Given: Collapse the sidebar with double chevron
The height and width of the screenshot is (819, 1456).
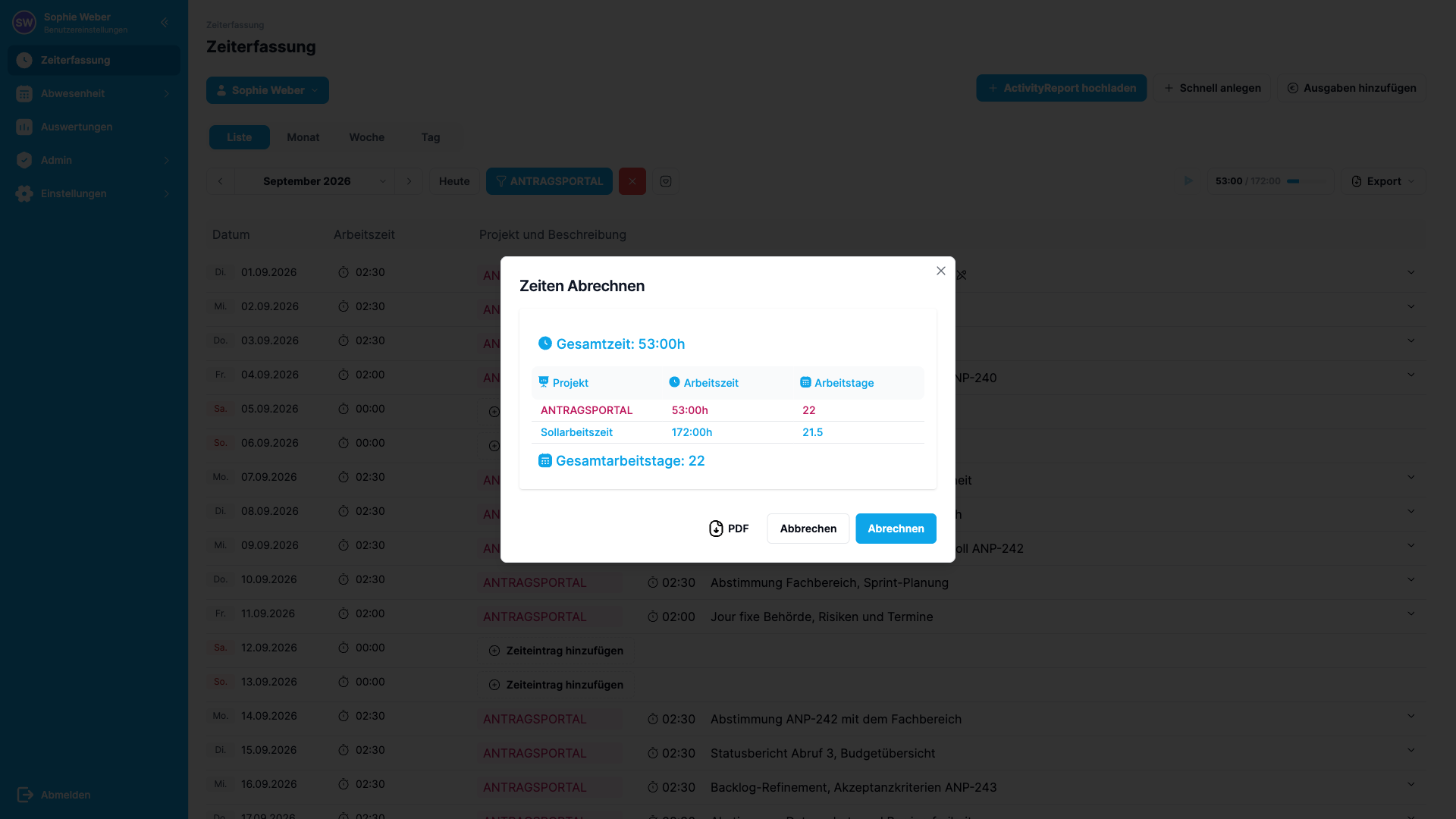Looking at the screenshot, I should (x=165, y=22).
